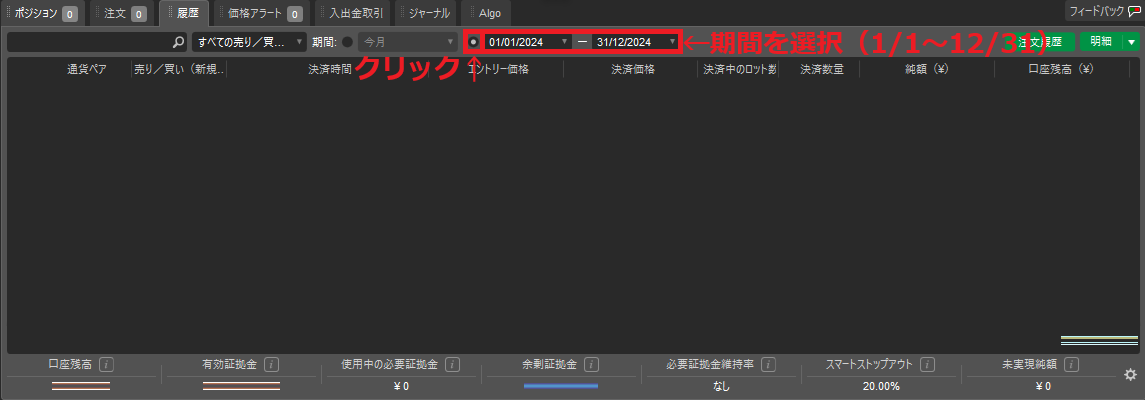1145x400 pixels.
Task: Sort by the 決済時間 column header
Action: click(x=330, y=69)
